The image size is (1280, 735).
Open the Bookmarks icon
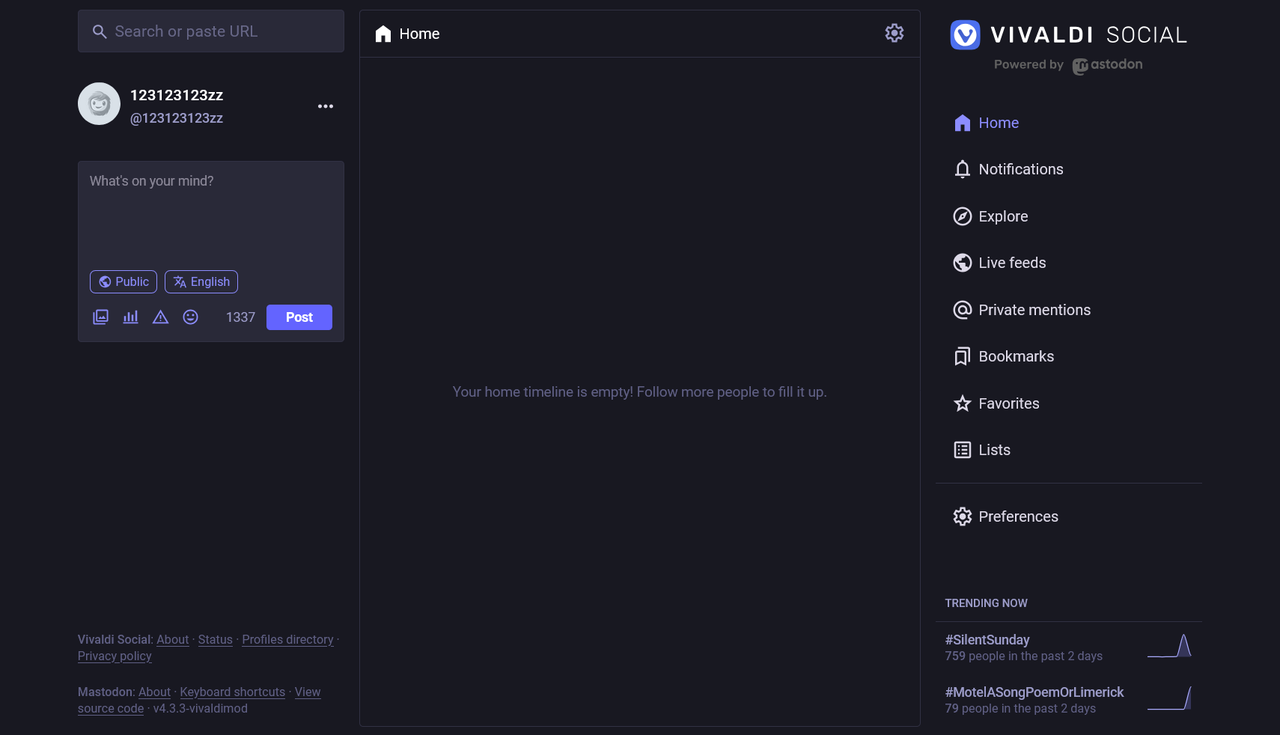tap(962, 357)
